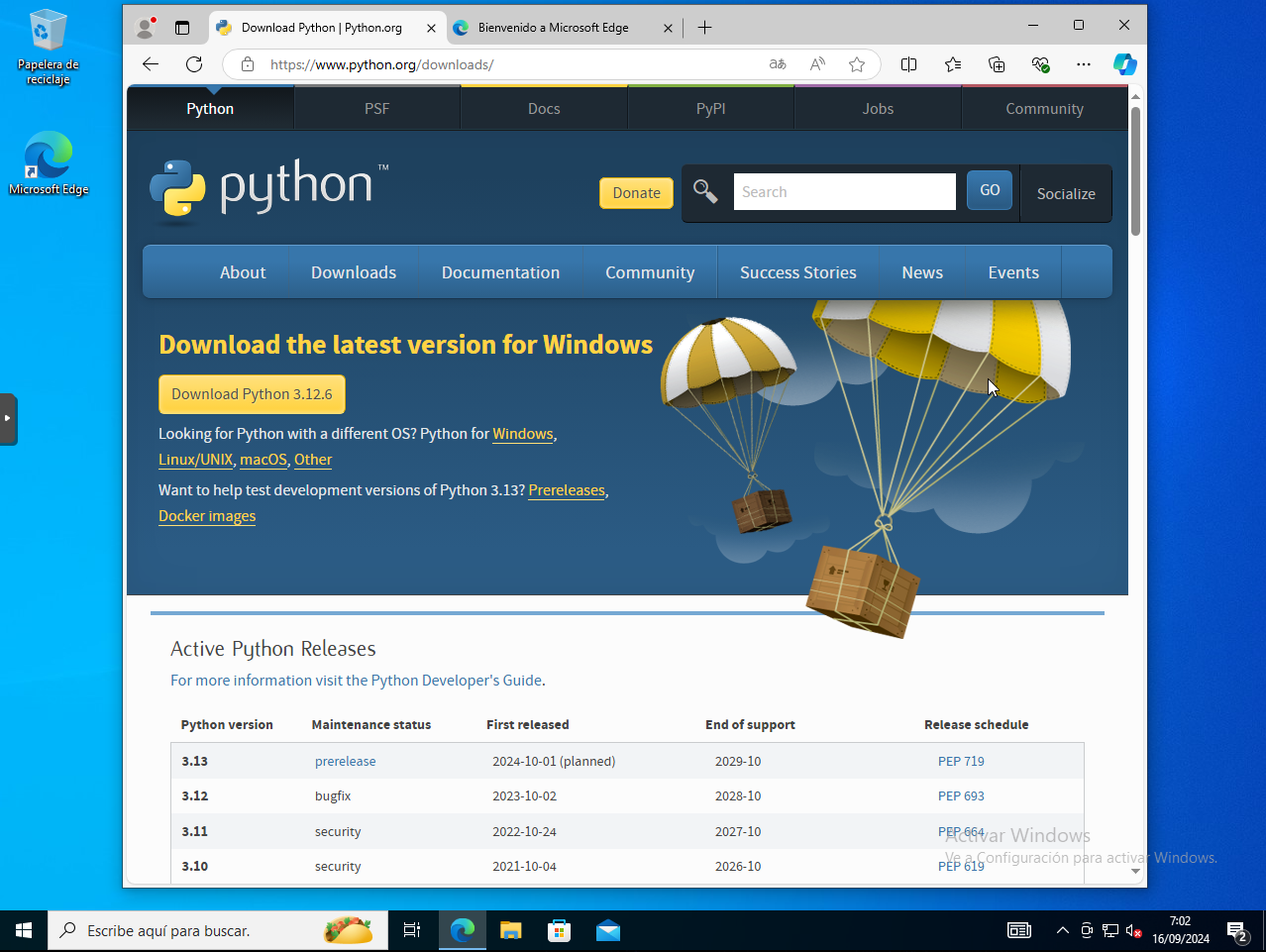Follow the macOS link
This screenshot has width=1266, height=952.
pos(264,460)
